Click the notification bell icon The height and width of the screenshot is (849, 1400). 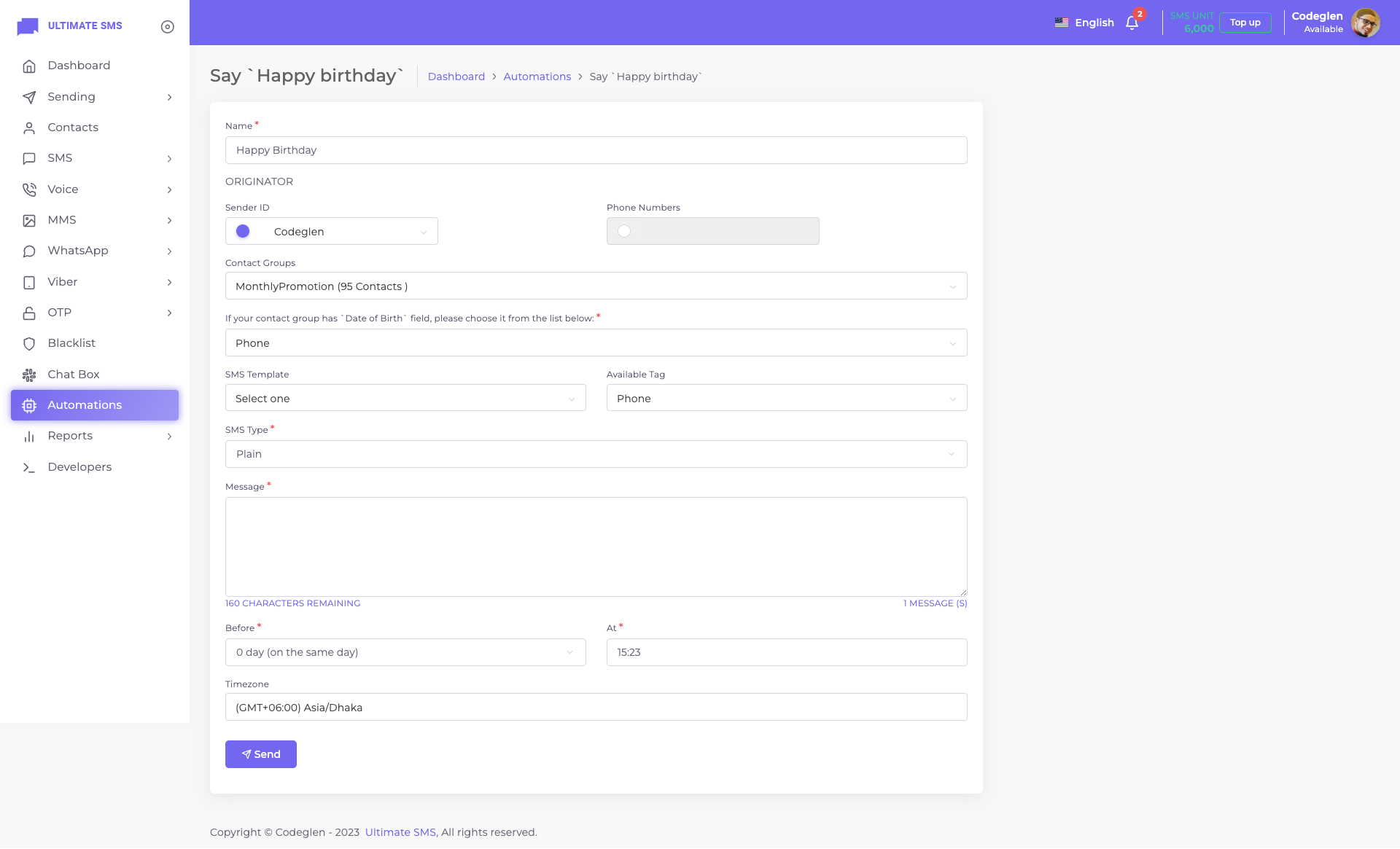coord(1132,23)
